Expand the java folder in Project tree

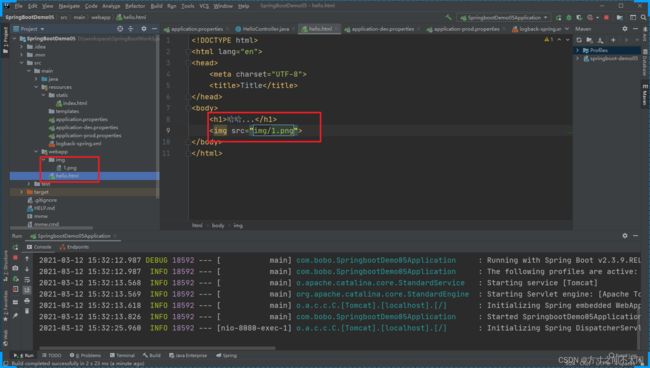[36, 79]
